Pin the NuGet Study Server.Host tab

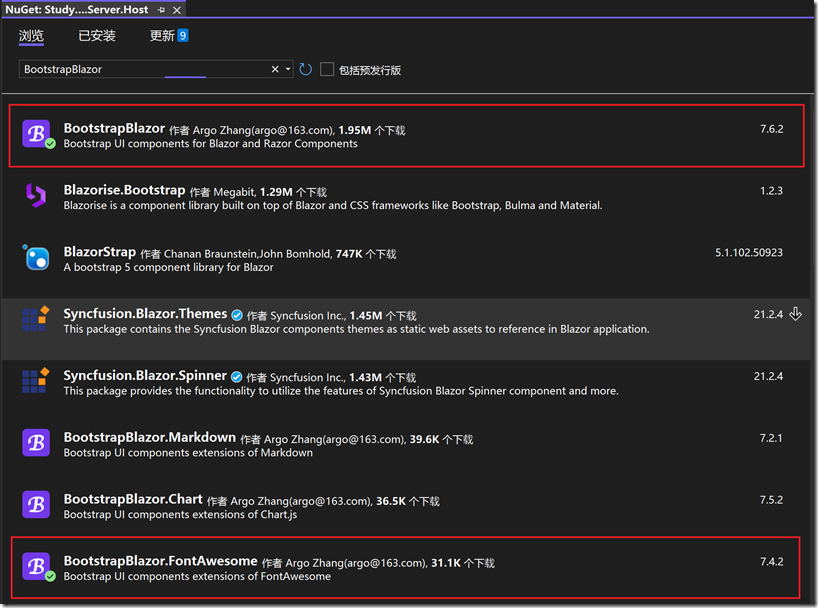coord(161,10)
